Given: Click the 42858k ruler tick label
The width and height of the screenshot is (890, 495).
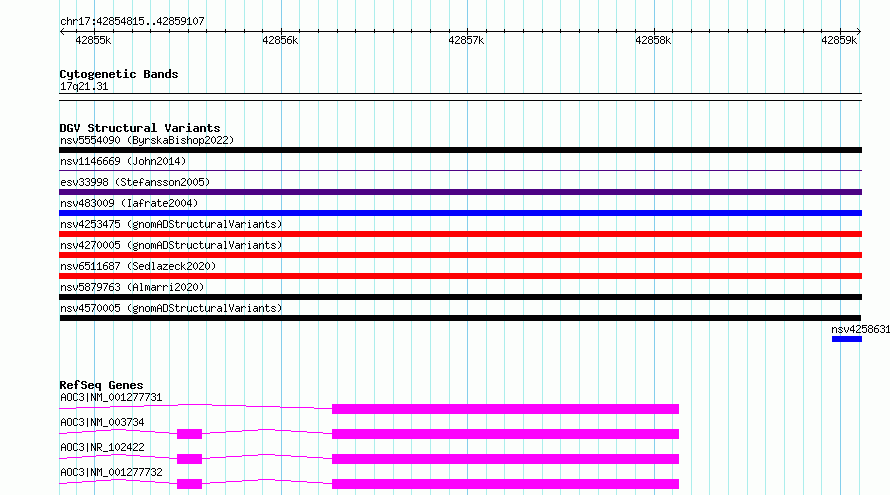Looking at the screenshot, I should coord(653,40).
